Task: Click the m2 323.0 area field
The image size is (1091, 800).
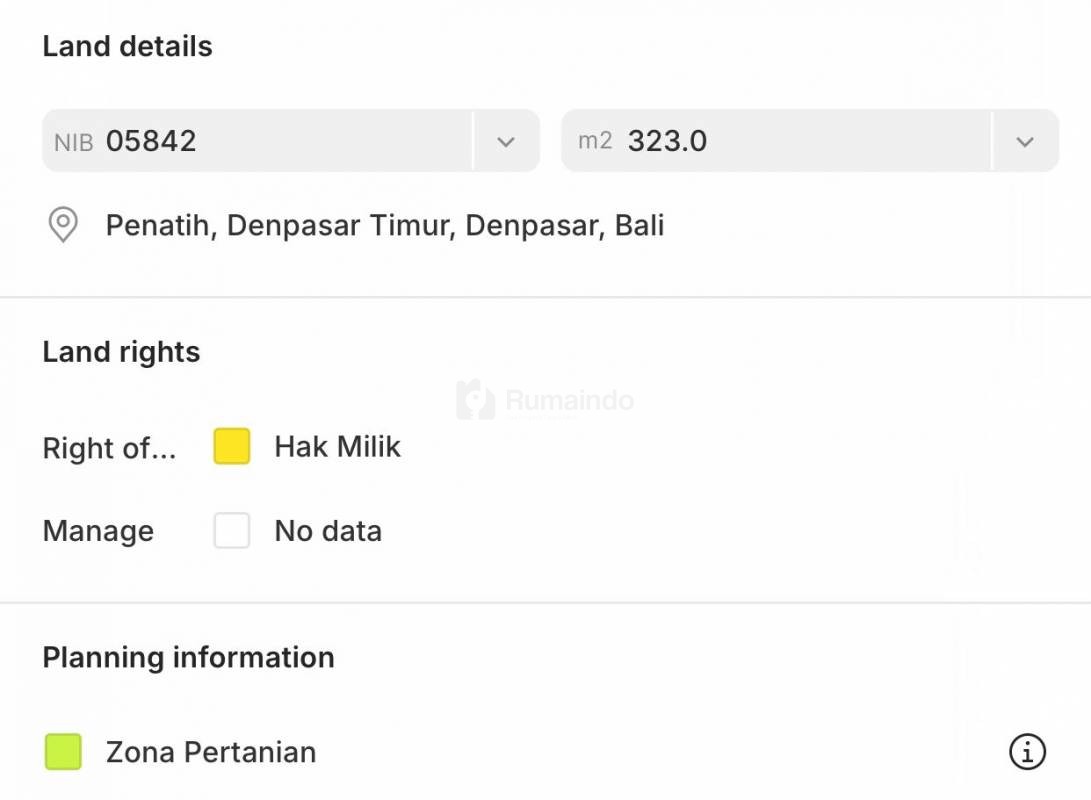Action: 775,141
